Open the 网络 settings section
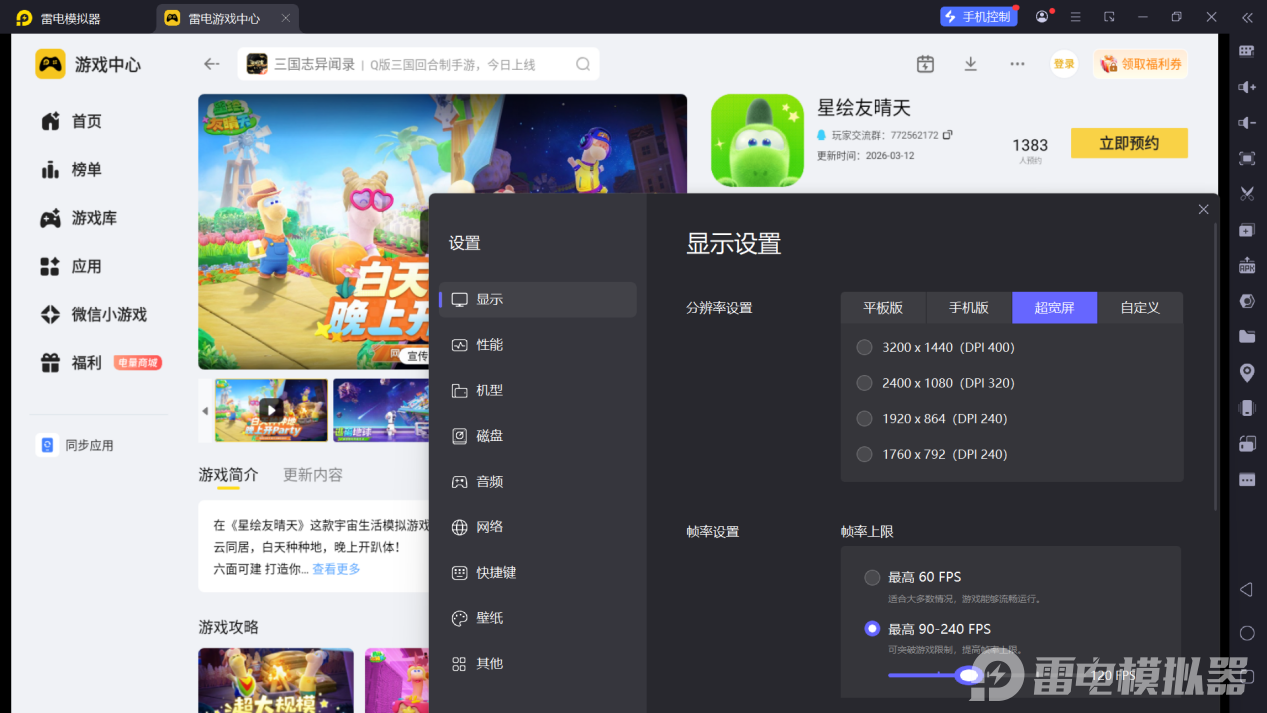Screen dimensions: 1267x713 click(538, 527)
